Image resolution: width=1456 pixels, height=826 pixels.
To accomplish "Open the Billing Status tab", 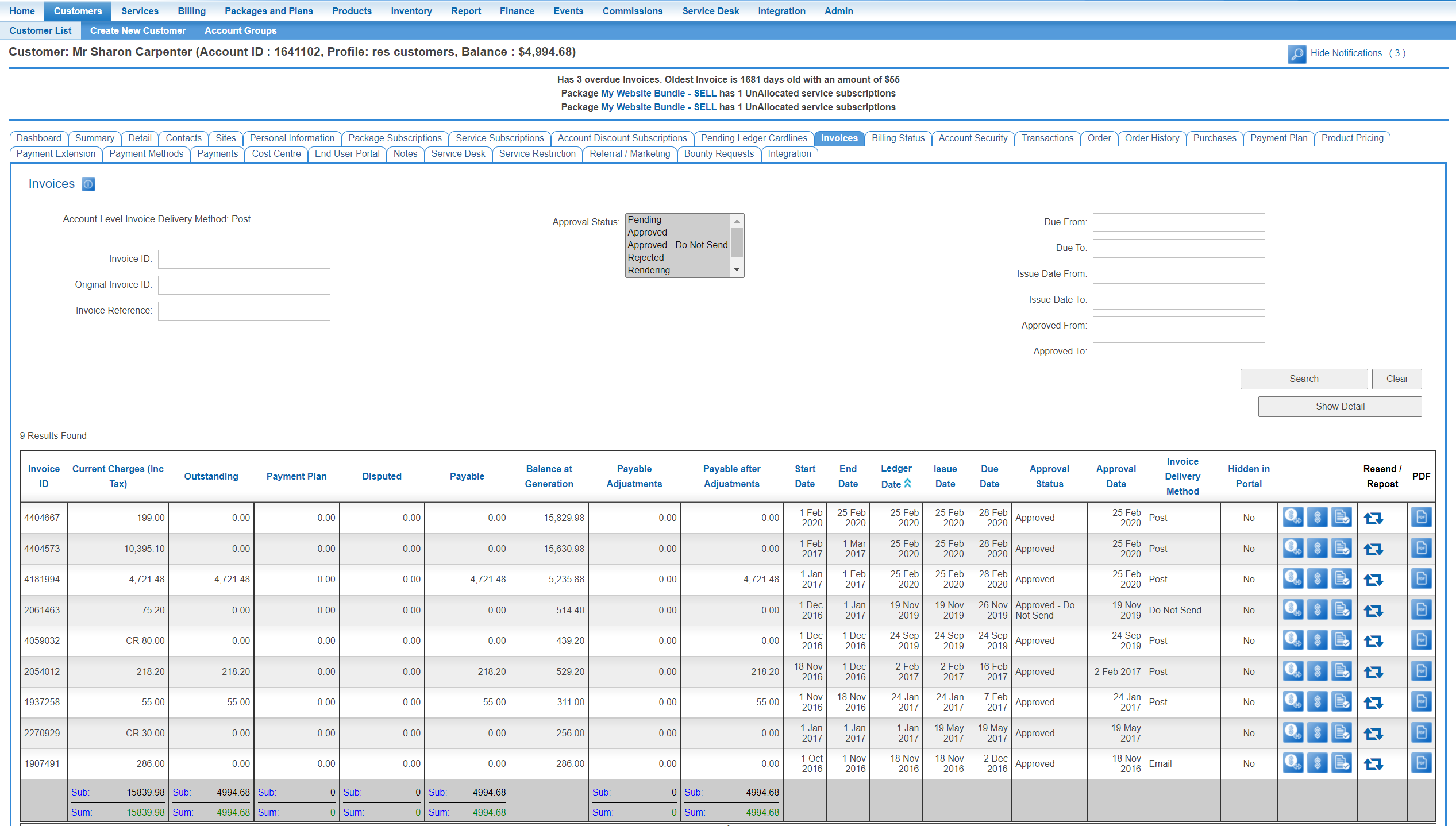I will (898, 138).
